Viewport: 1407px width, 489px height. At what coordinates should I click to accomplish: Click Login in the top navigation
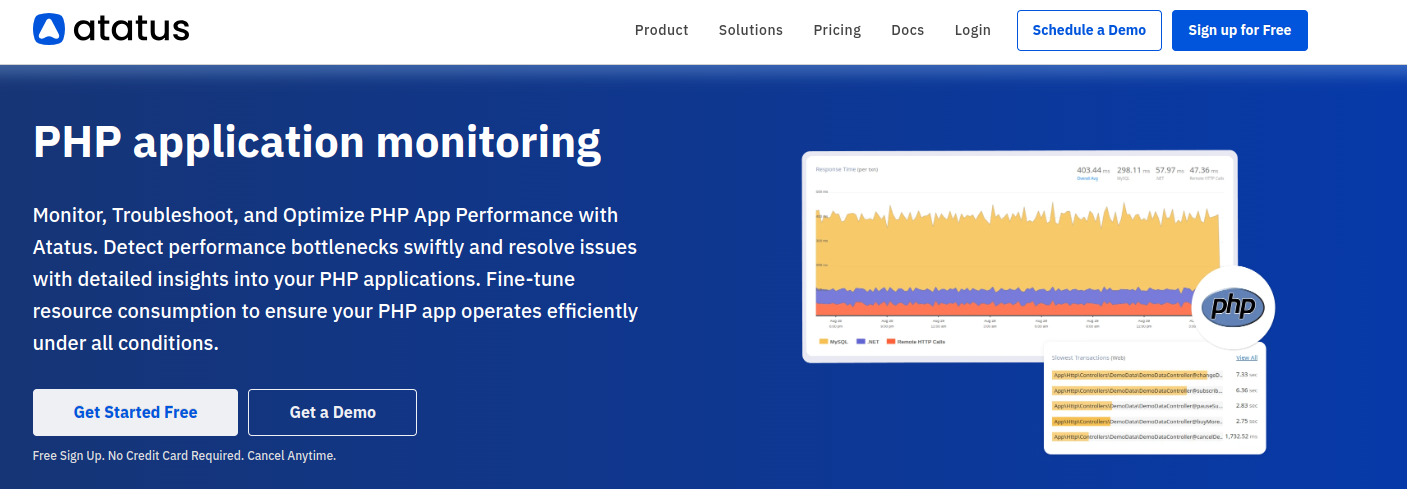(972, 30)
